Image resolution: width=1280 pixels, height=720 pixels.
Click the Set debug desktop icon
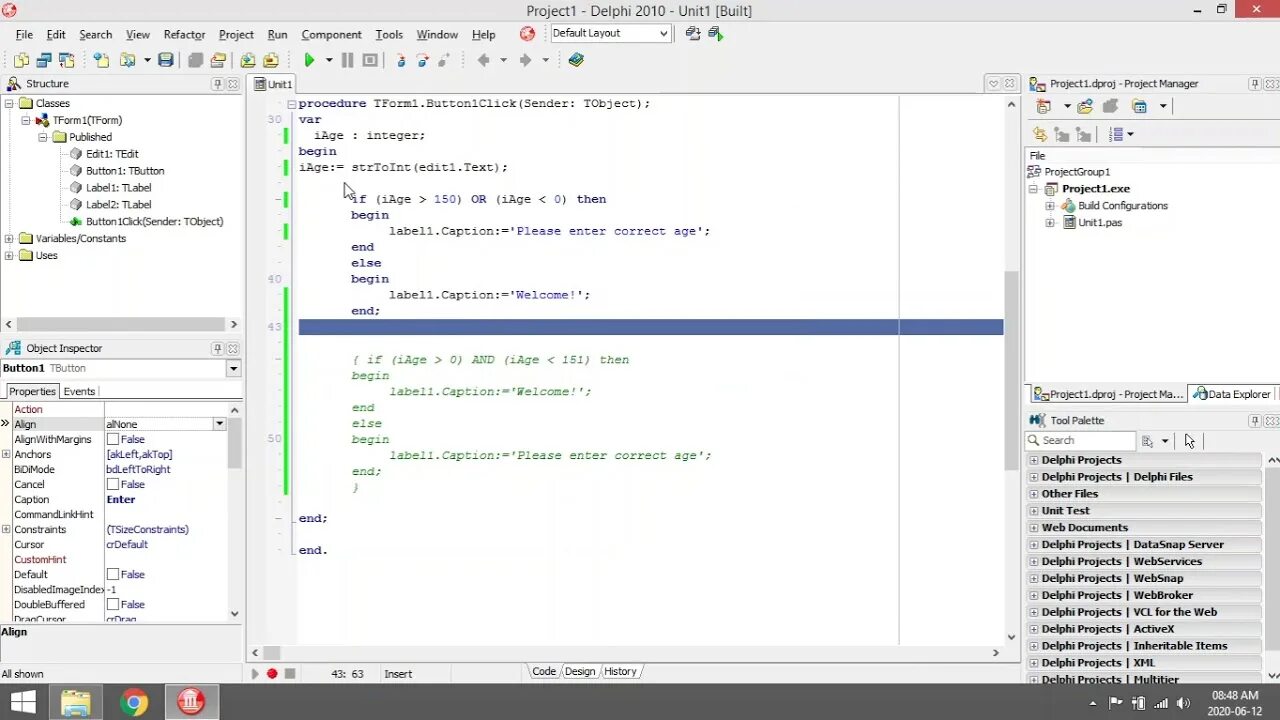pos(716,33)
